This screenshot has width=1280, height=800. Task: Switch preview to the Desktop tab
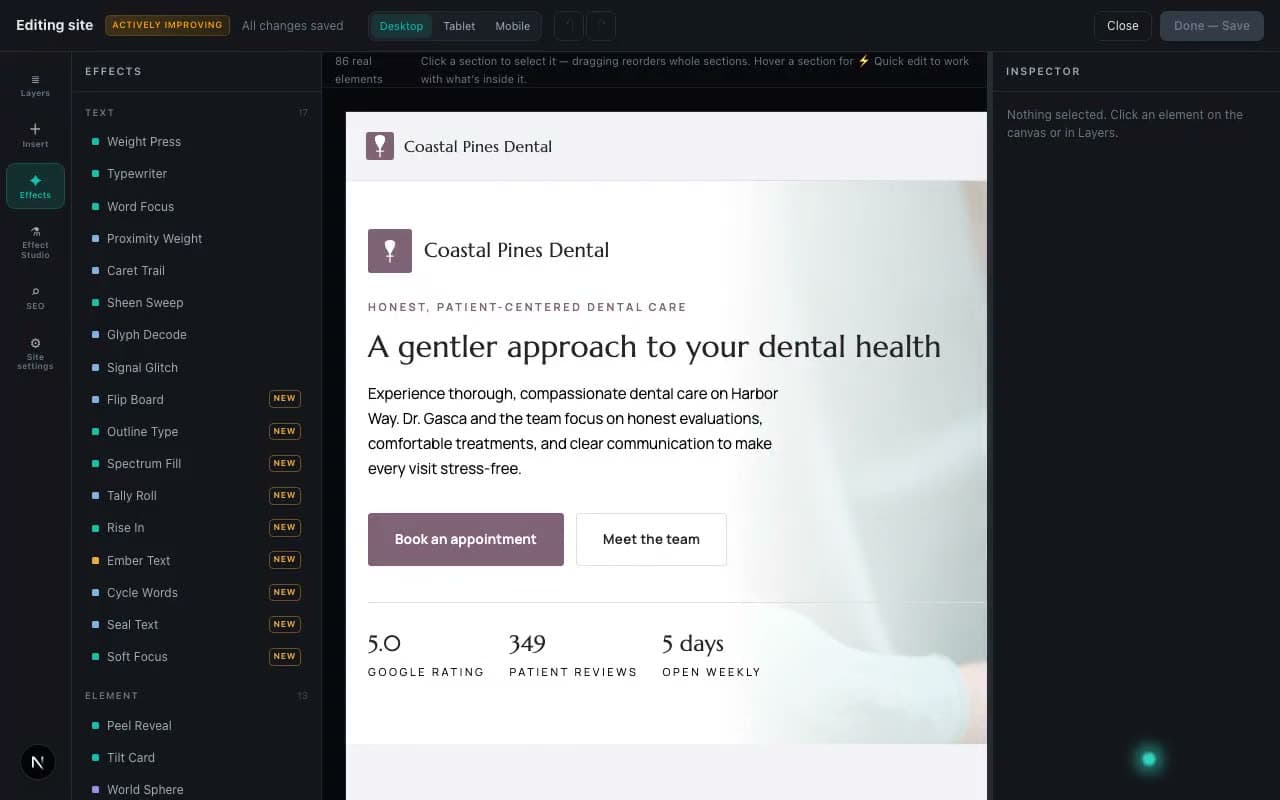coord(401,26)
